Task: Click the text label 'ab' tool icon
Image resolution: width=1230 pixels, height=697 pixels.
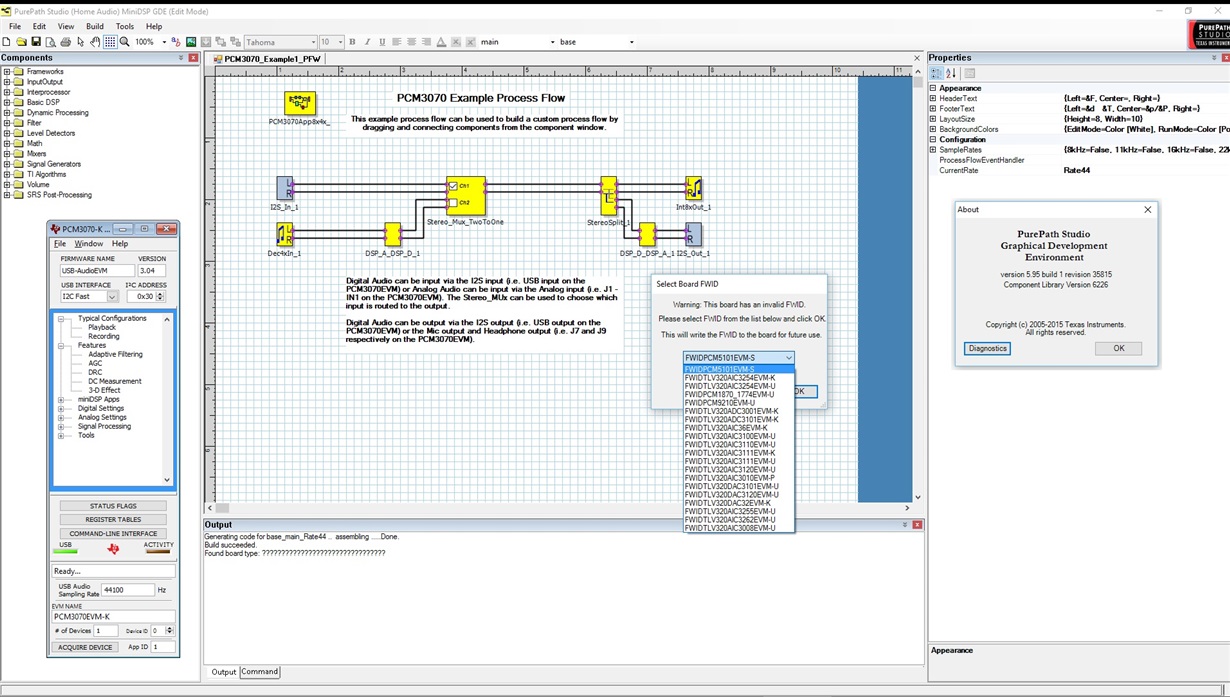Action: (175, 42)
